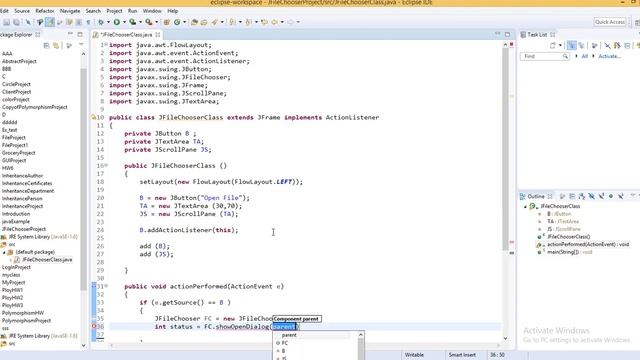Select the Outline view tab

pos(536,196)
